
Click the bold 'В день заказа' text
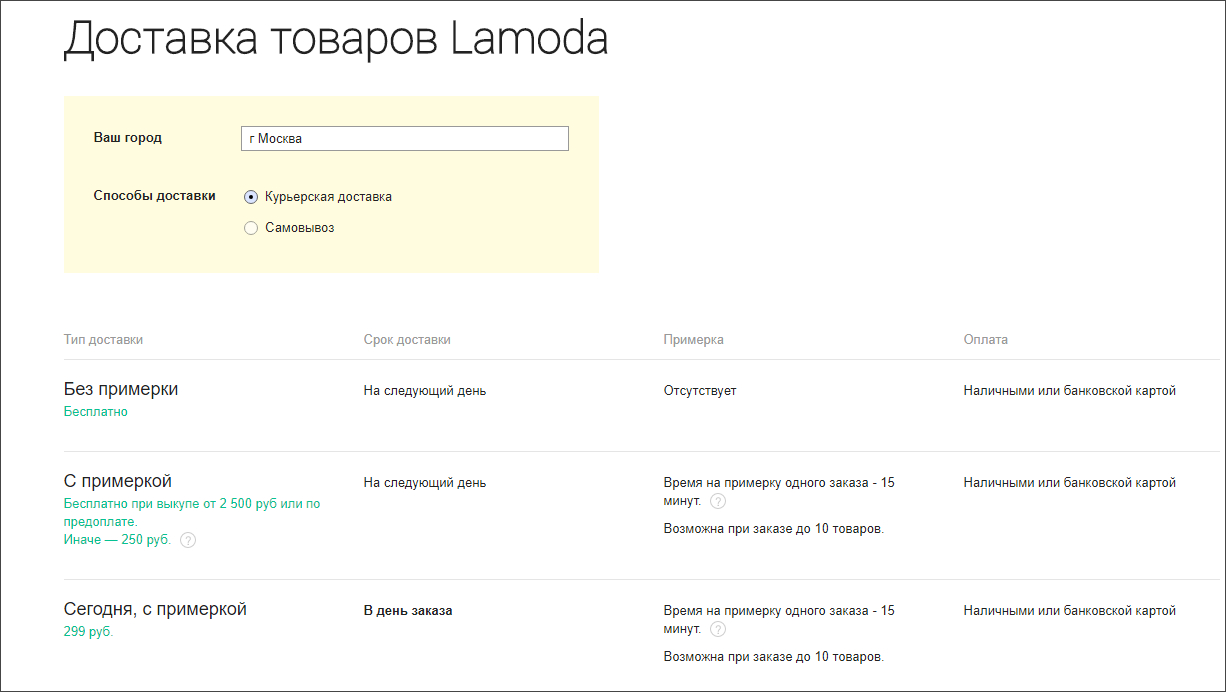coord(408,611)
